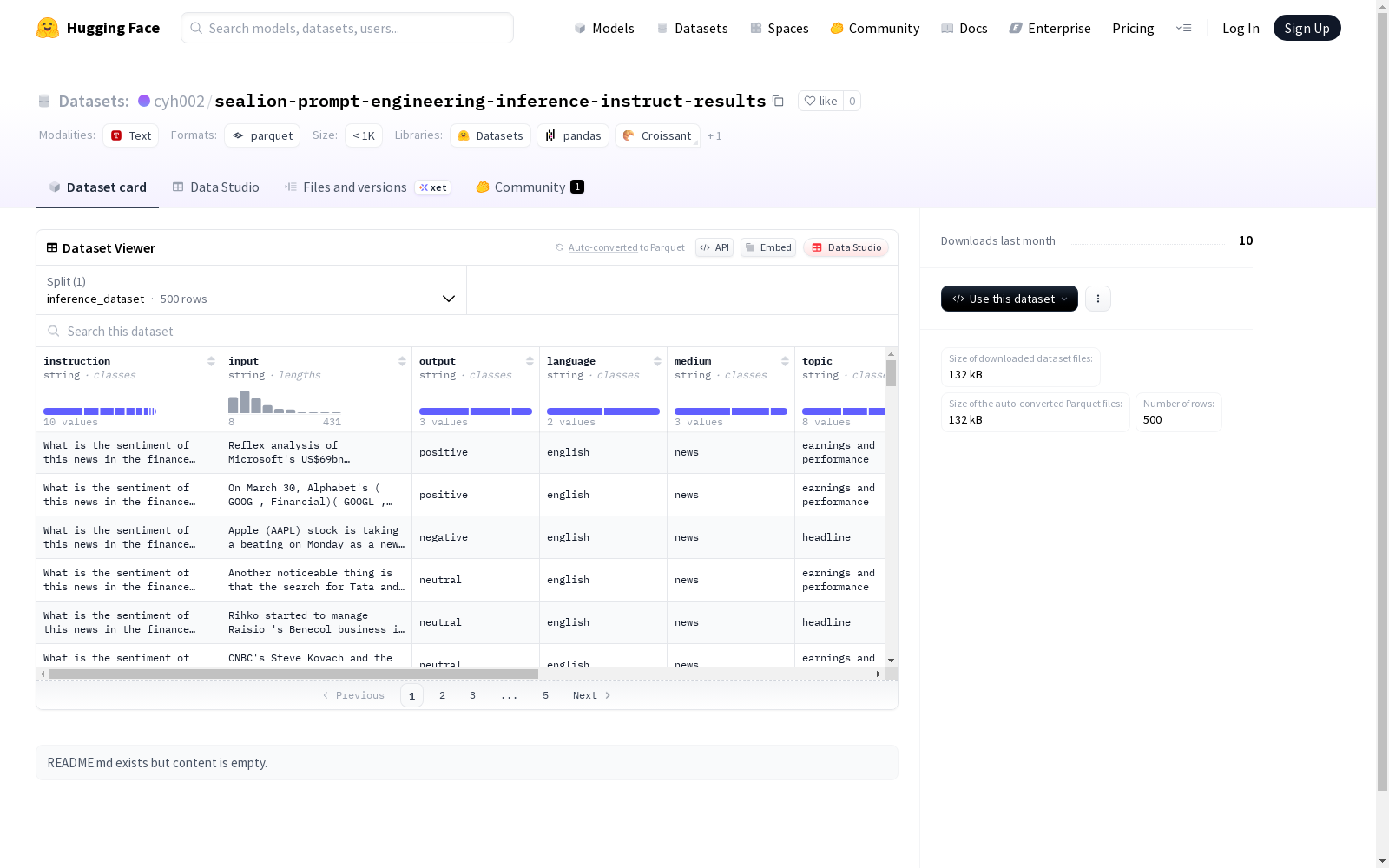Open the top navigation Community link
This screenshot has width=1389, height=868.
coord(875,28)
